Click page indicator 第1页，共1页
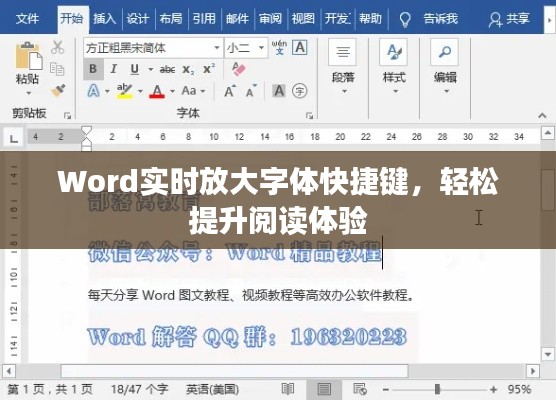The width and height of the screenshot is (556, 400). point(50,389)
